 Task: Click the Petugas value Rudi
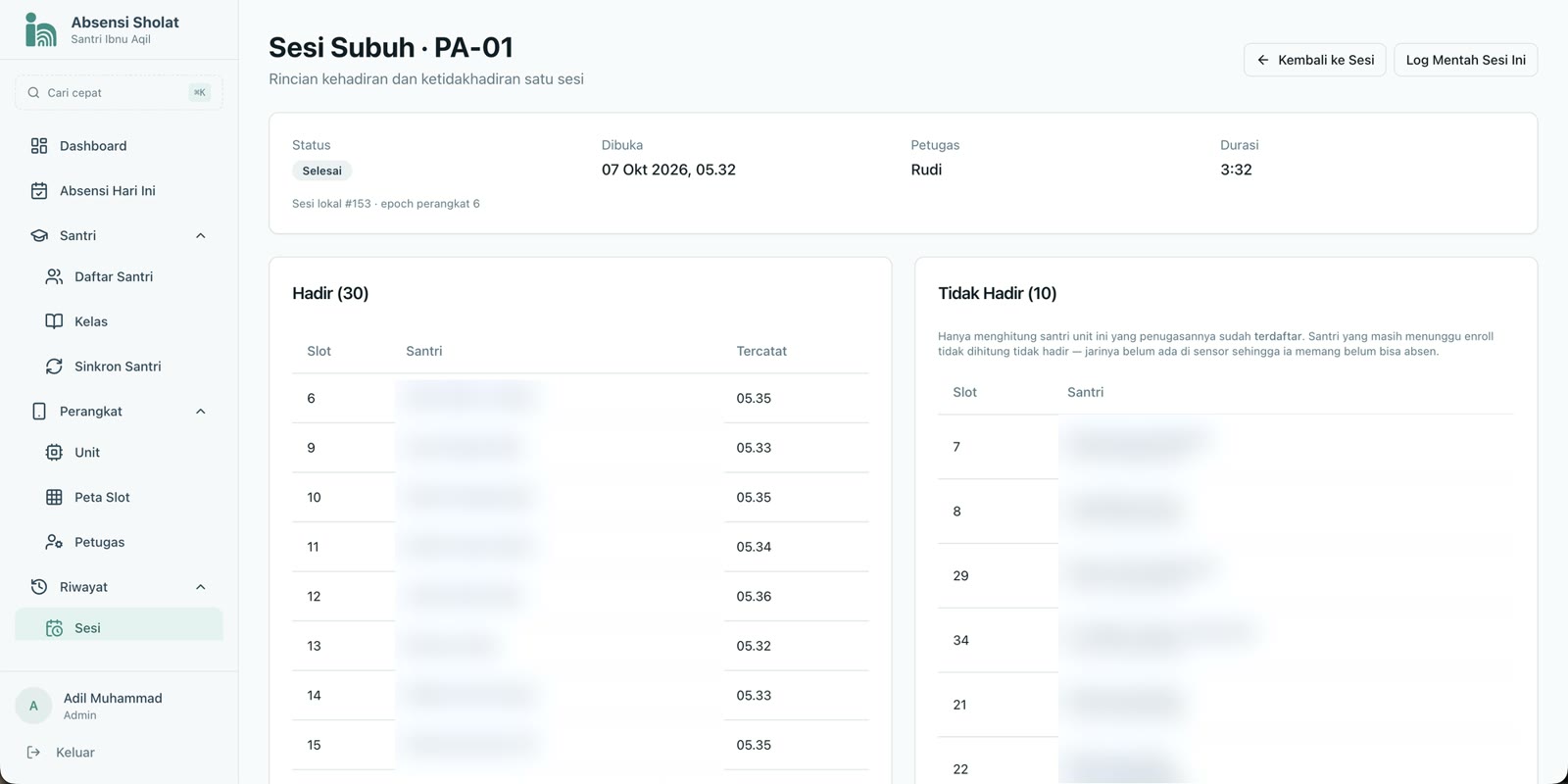[926, 170]
